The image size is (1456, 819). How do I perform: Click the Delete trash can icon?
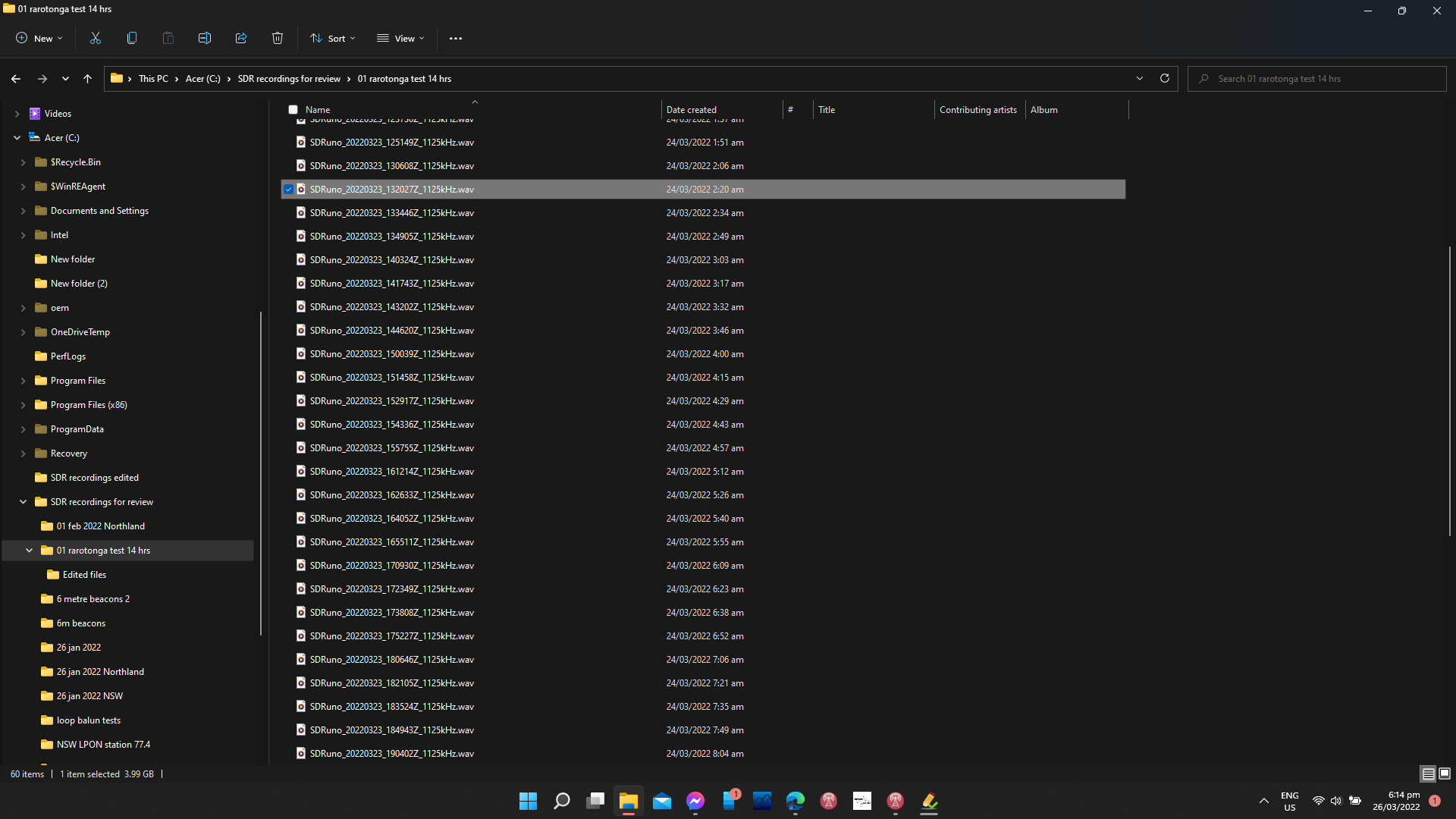tap(278, 38)
